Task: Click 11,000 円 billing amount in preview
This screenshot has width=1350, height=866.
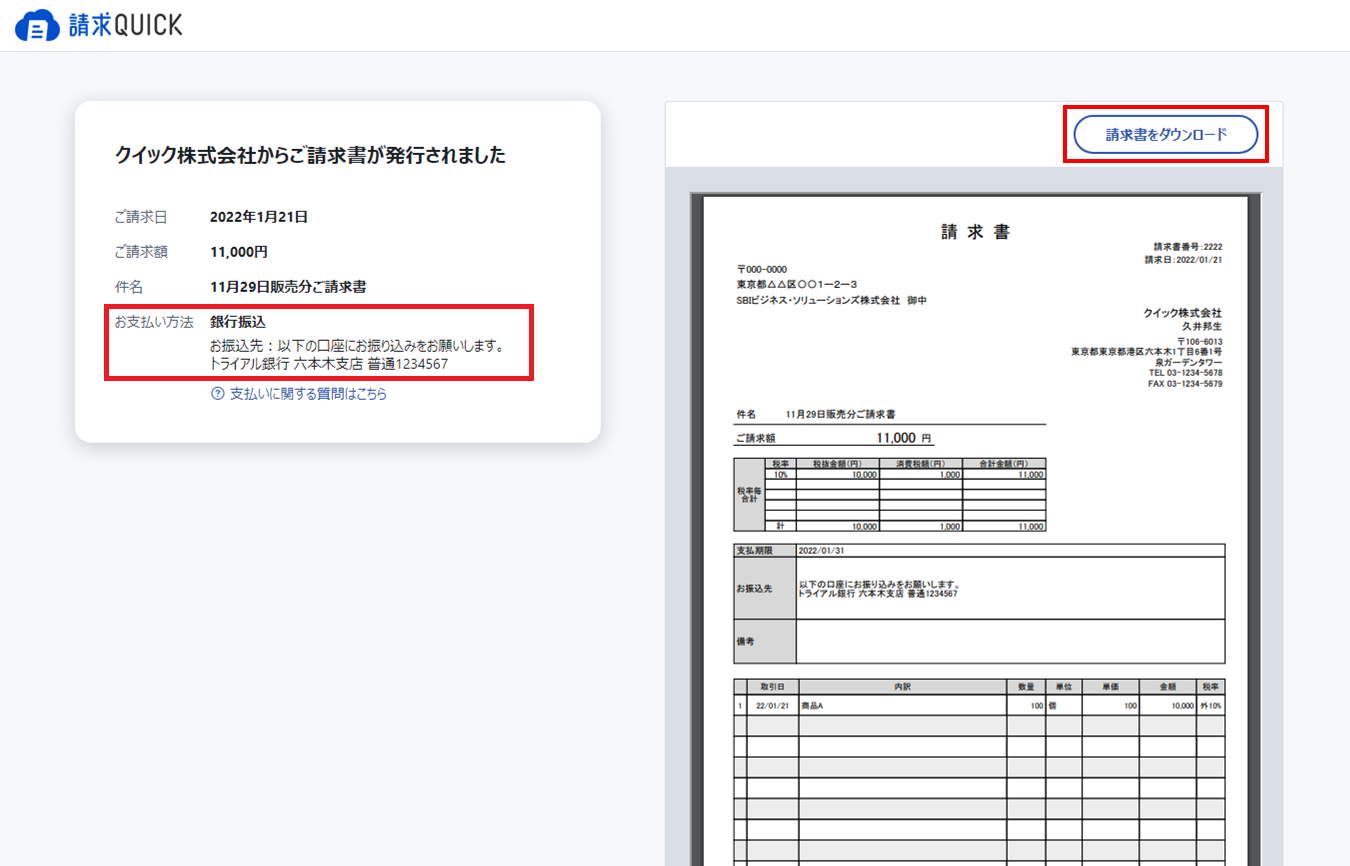Action: (904, 438)
